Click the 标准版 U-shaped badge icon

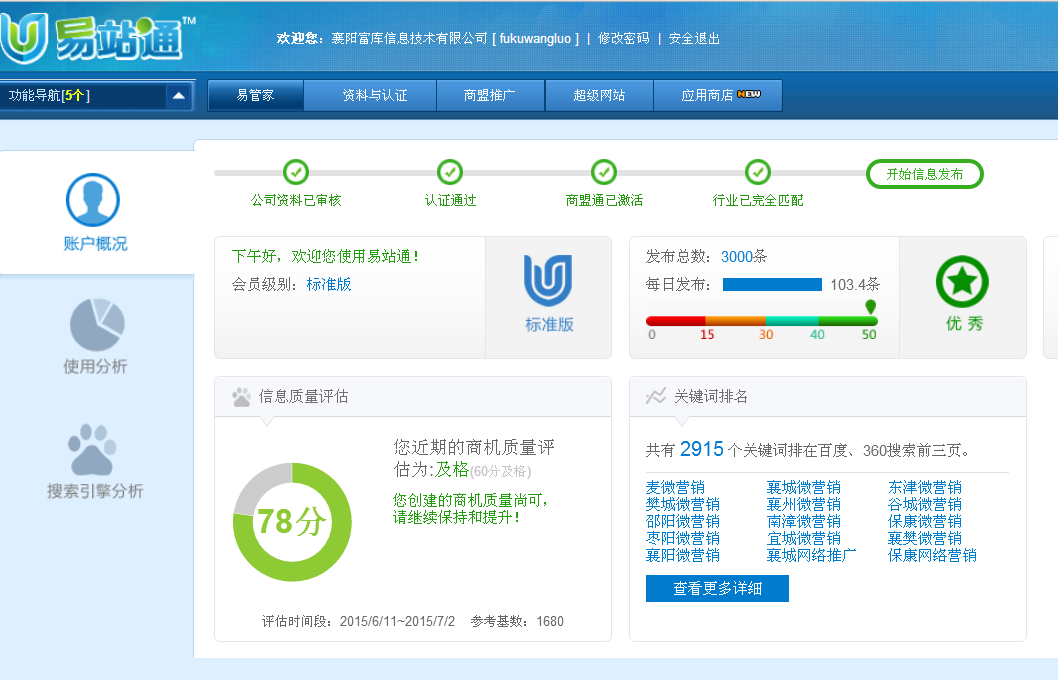click(548, 280)
